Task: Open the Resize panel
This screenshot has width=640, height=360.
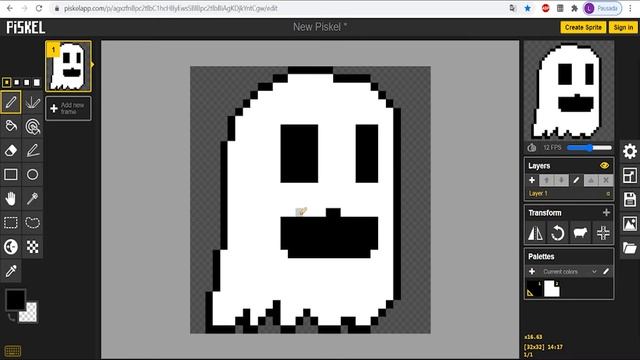Action: click(630, 176)
